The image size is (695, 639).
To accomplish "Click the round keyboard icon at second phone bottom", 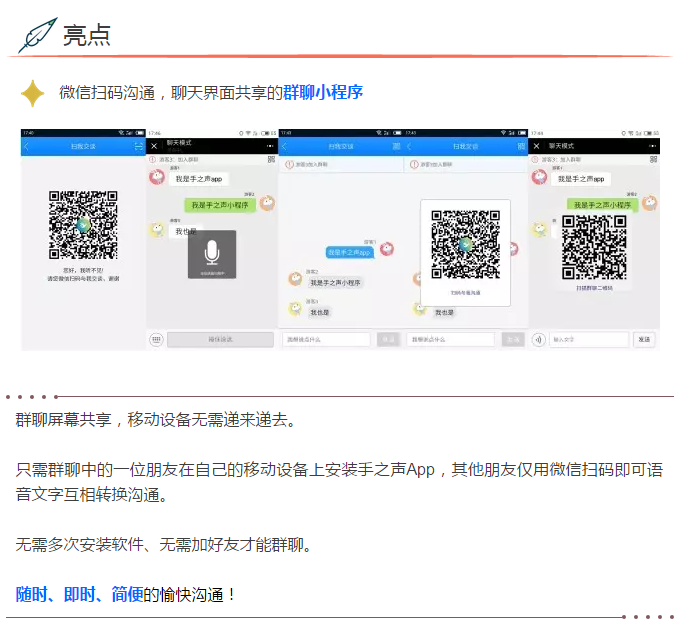I will click(x=157, y=339).
